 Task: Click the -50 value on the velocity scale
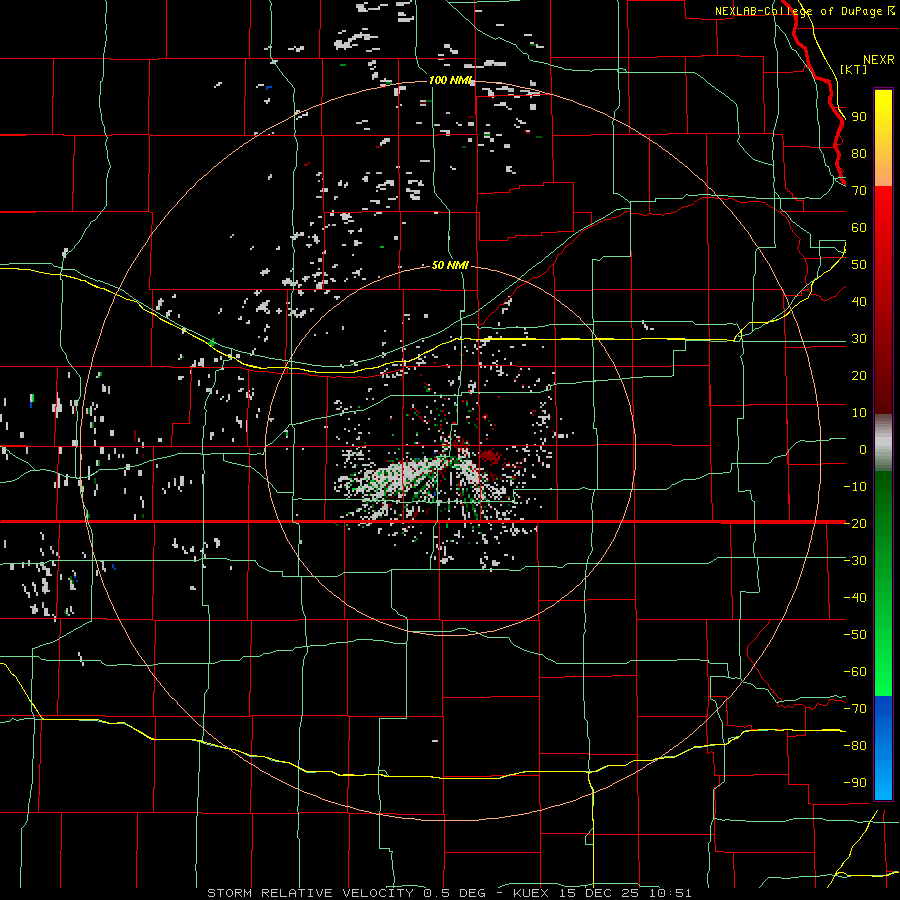coord(855,634)
